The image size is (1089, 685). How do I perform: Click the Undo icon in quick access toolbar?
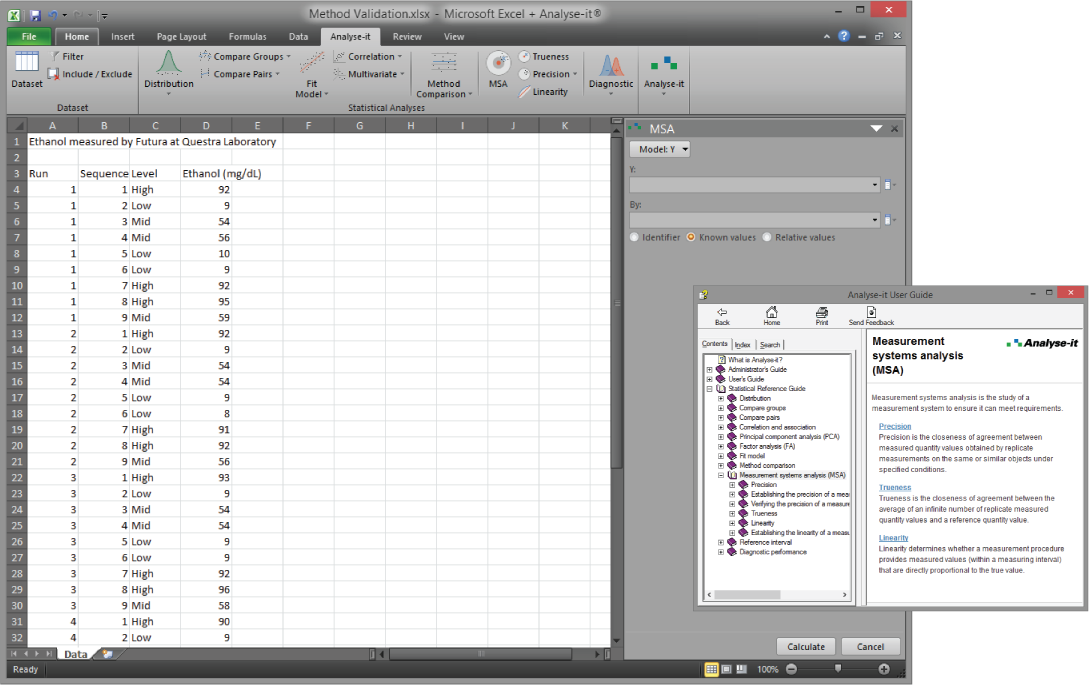tap(53, 15)
